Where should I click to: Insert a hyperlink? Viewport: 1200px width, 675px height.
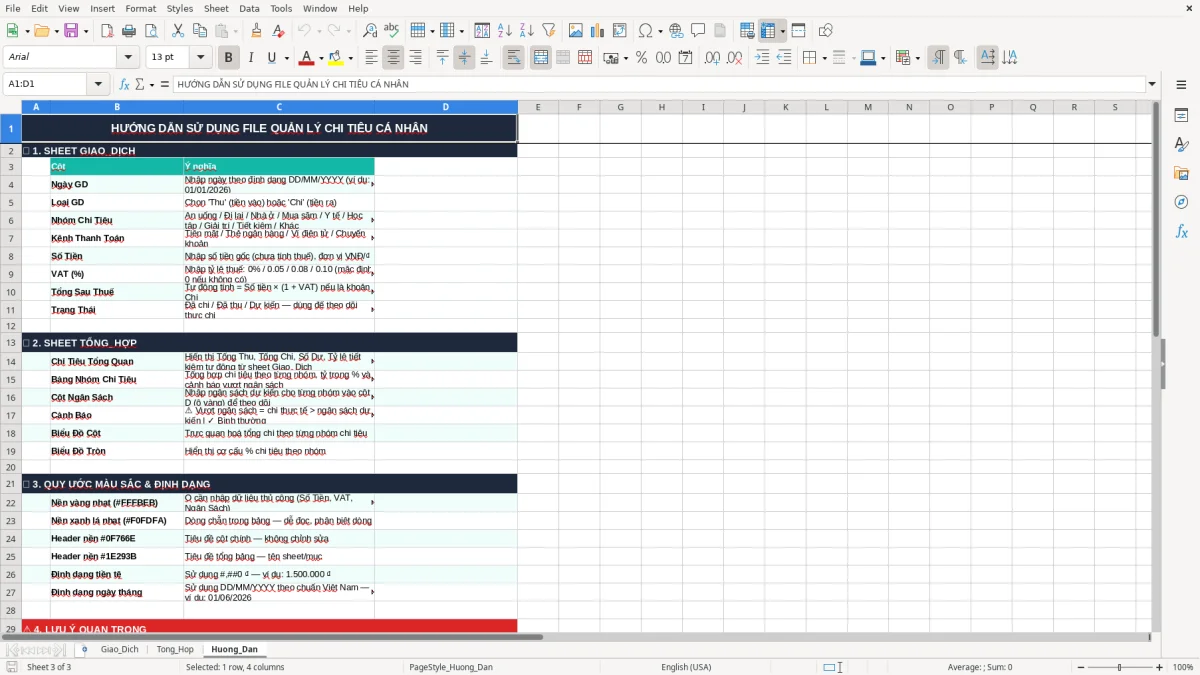click(676, 31)
